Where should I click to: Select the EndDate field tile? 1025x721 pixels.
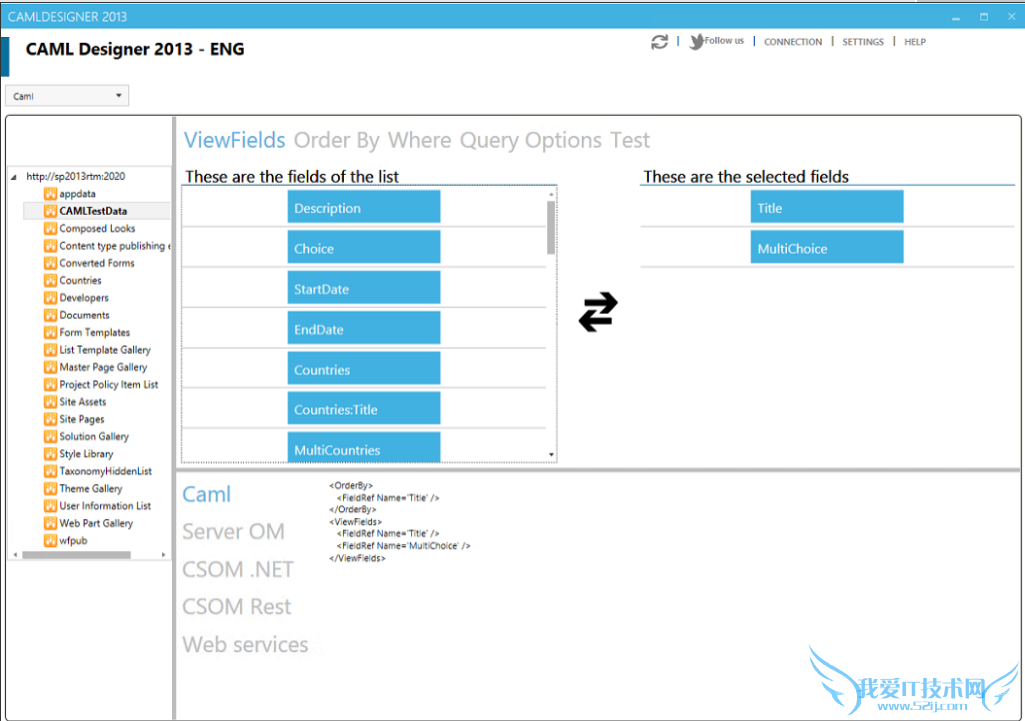[x=363, y=328]
